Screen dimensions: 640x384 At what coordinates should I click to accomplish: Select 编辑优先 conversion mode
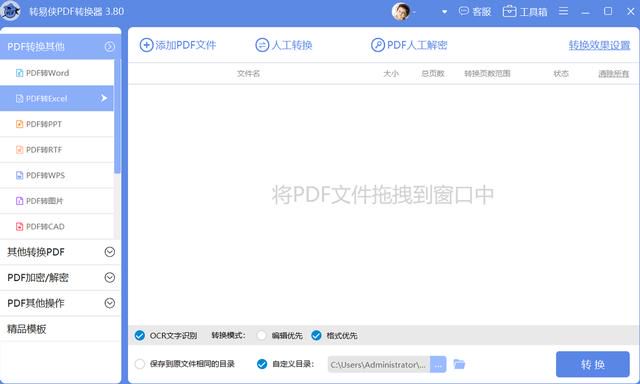click(x=262, y=335)
